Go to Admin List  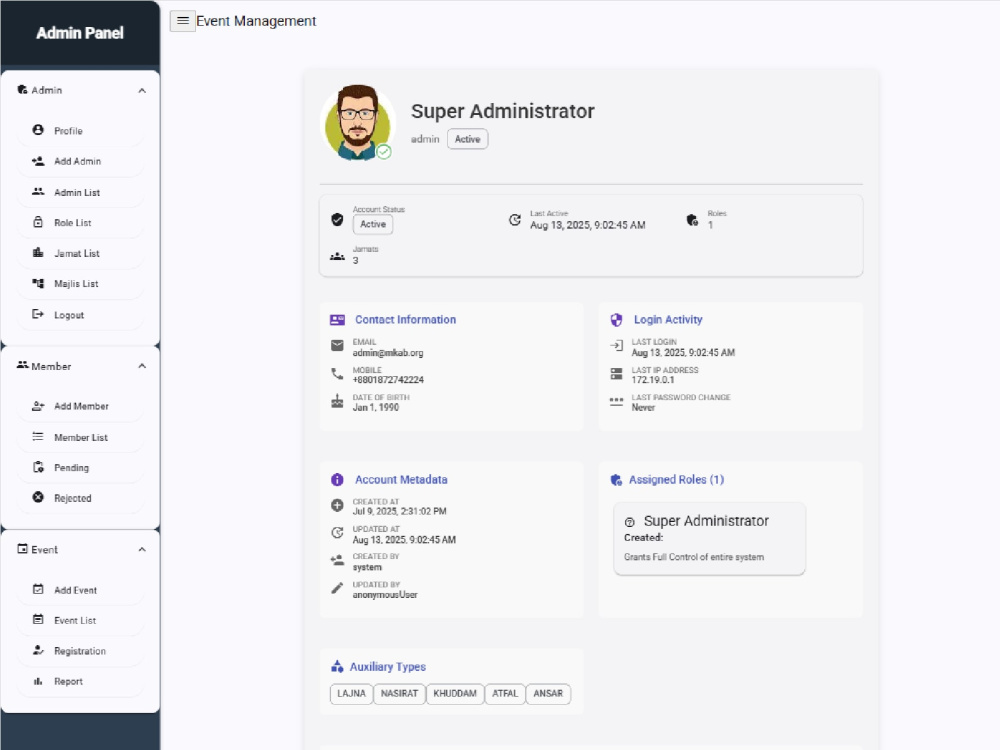point(80,192)
